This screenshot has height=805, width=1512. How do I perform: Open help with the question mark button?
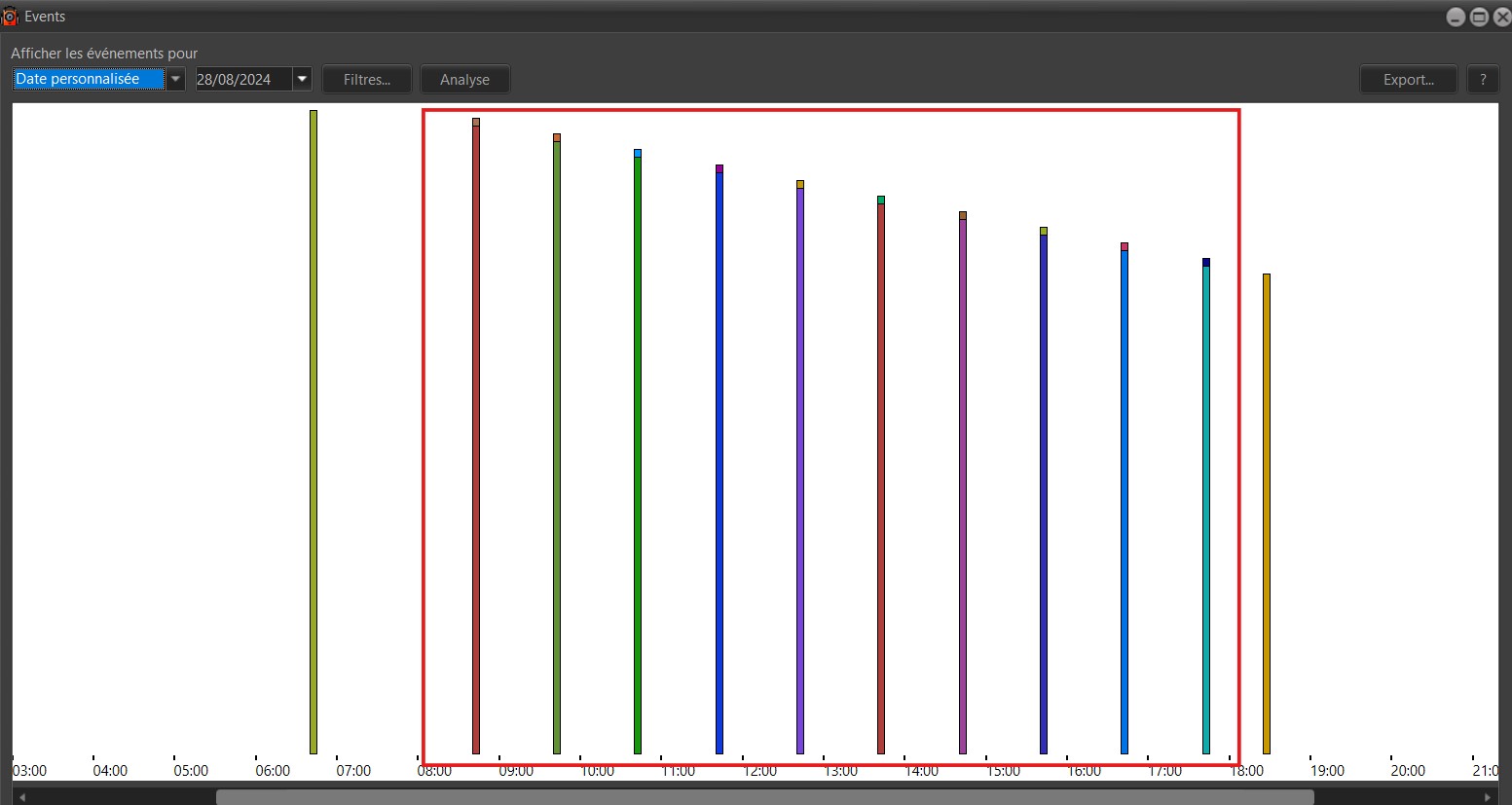pyautogui.click(x=1483, y=80)
